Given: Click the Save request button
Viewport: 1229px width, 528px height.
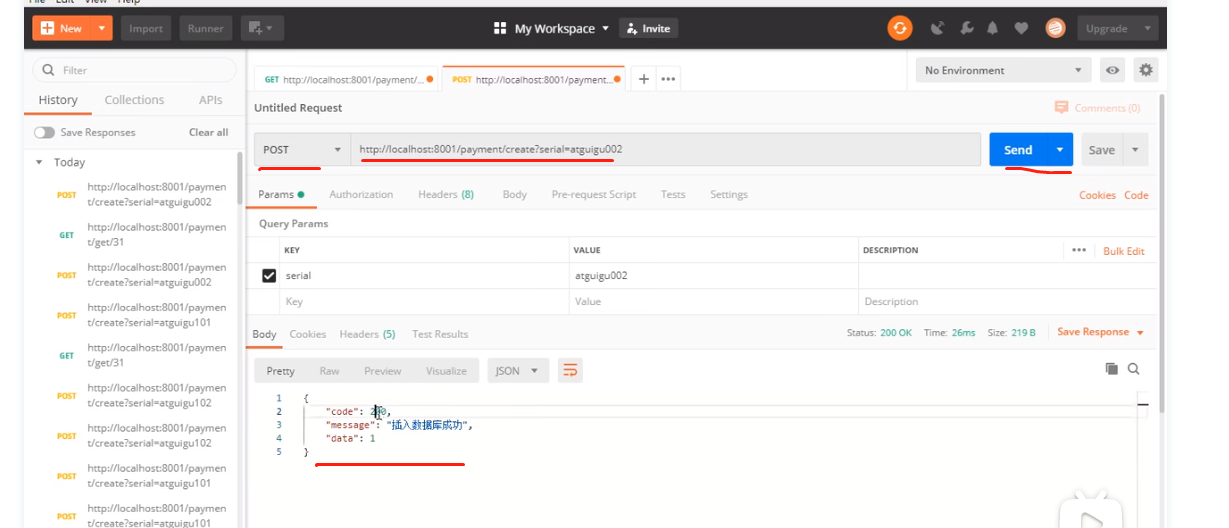Looking at the screenshot, I should pyautogui.click(x=1102, y=149).
